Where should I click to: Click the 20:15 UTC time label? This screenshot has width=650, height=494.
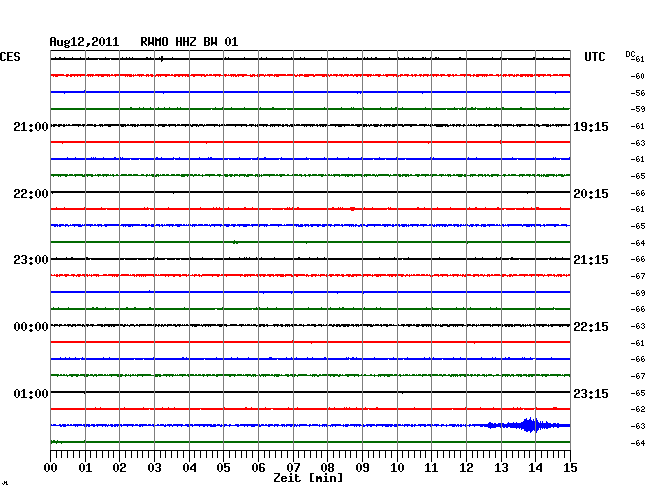(591, 194)
